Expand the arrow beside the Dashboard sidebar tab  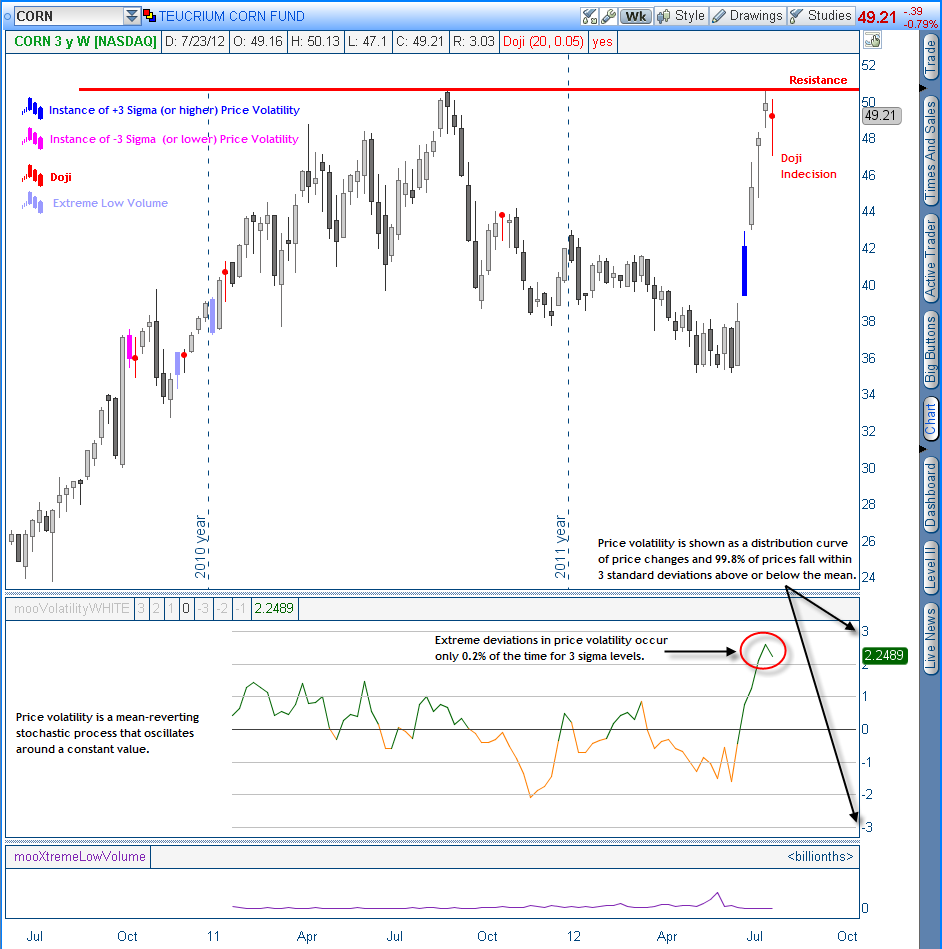[923, 450]
